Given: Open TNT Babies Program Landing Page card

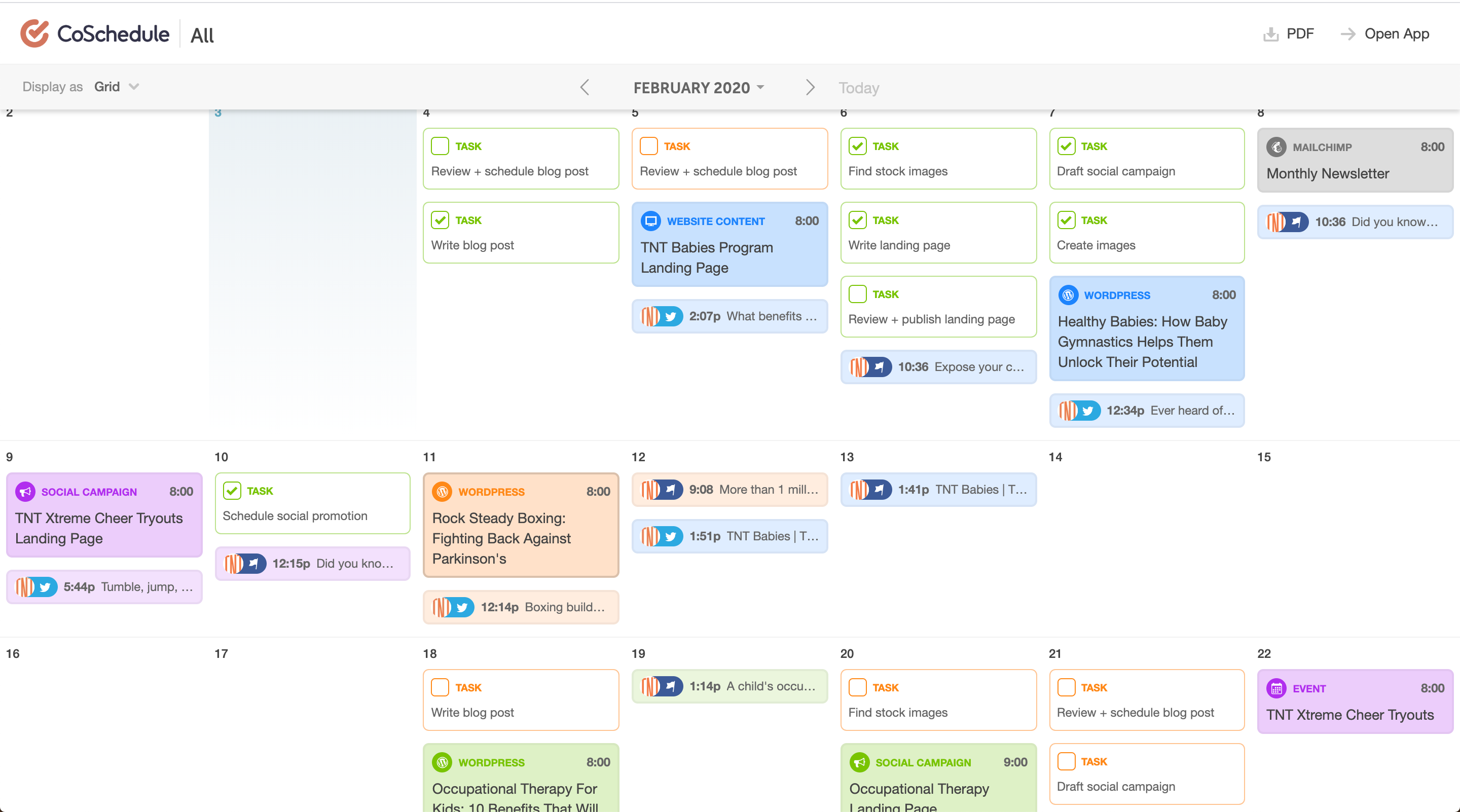Looking at the screenshot, I should click(729, 244).
